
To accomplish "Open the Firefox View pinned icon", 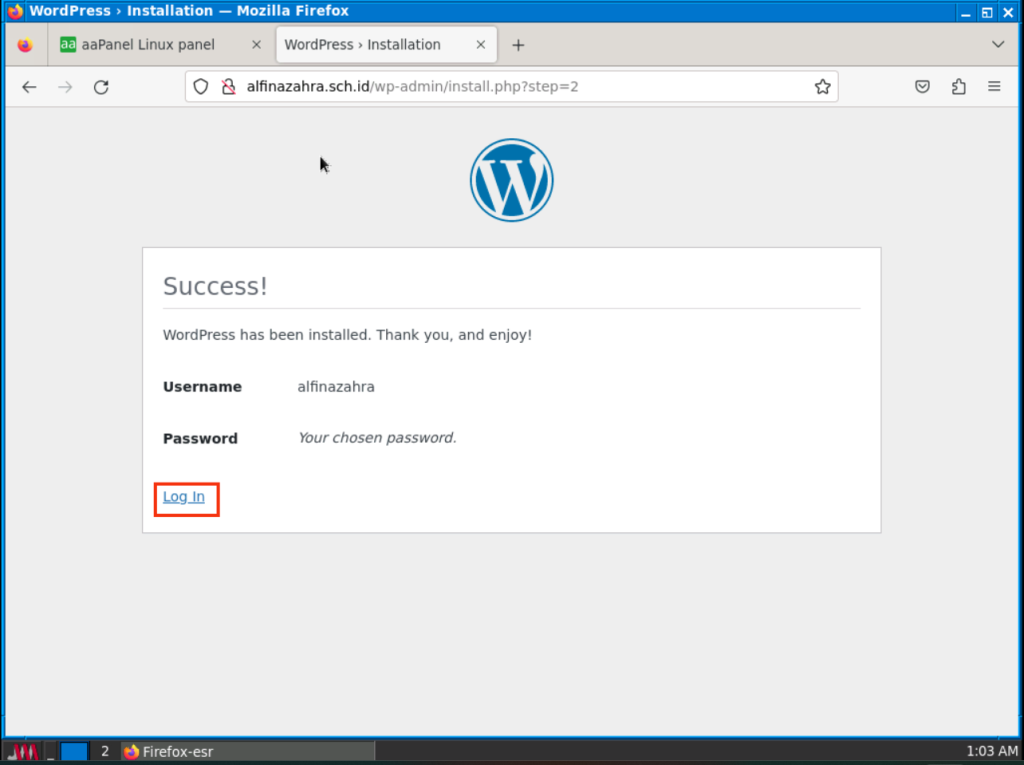I will tap(25, 45).
